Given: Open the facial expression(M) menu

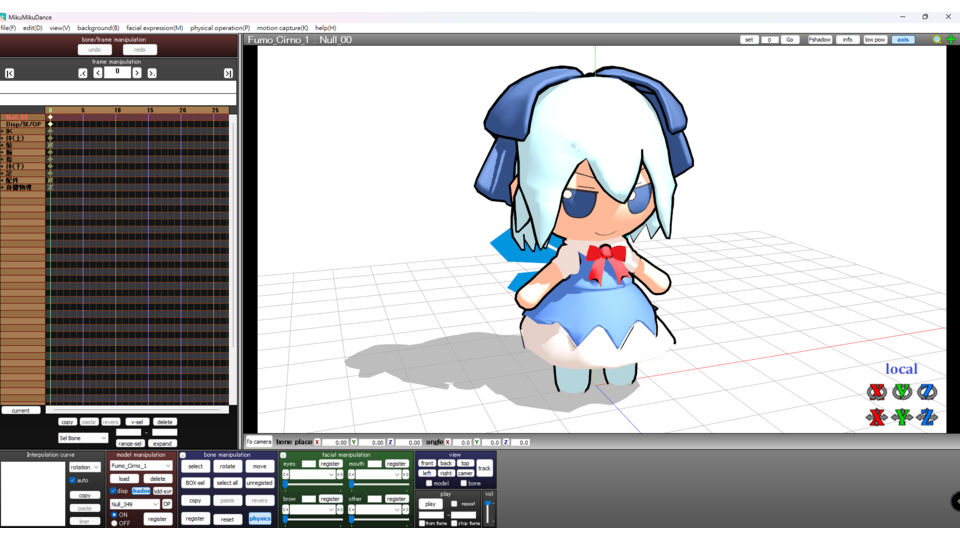Looking at the screenshot, I should click(x=154, y=28).
